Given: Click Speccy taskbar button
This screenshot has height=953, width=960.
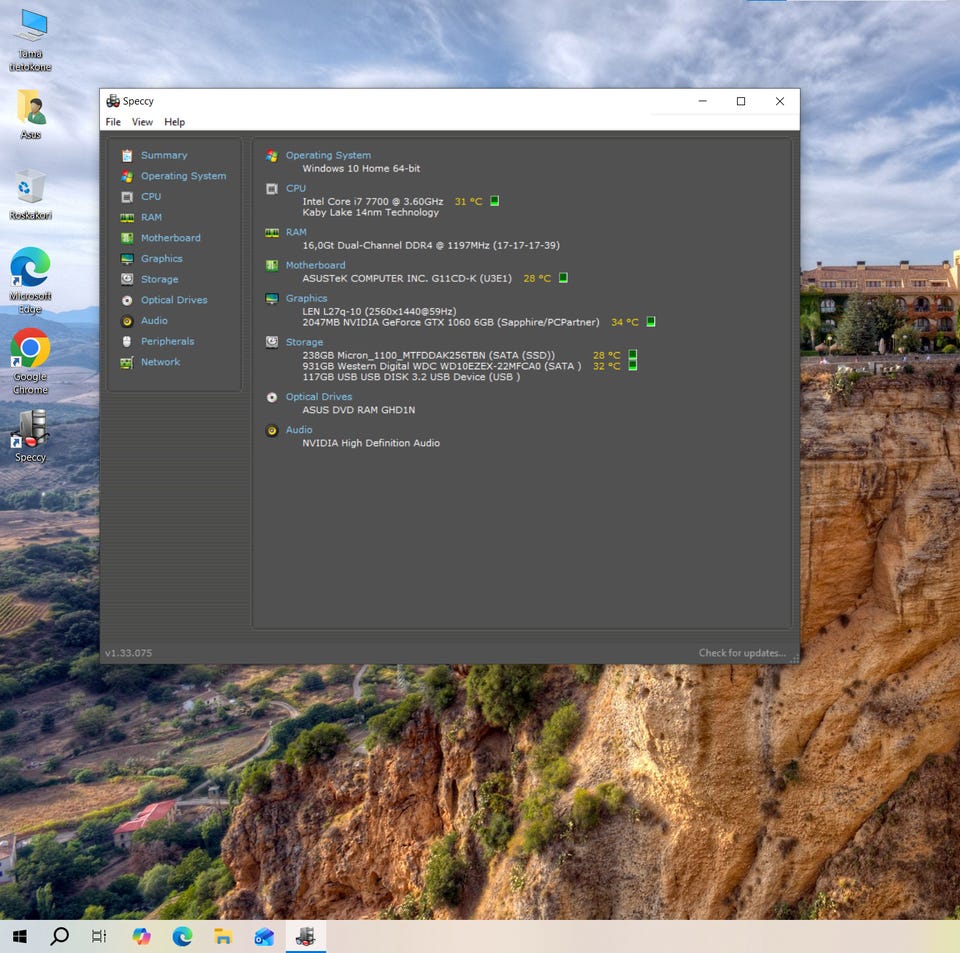Looking at the screenshot, I should point(306,936).
